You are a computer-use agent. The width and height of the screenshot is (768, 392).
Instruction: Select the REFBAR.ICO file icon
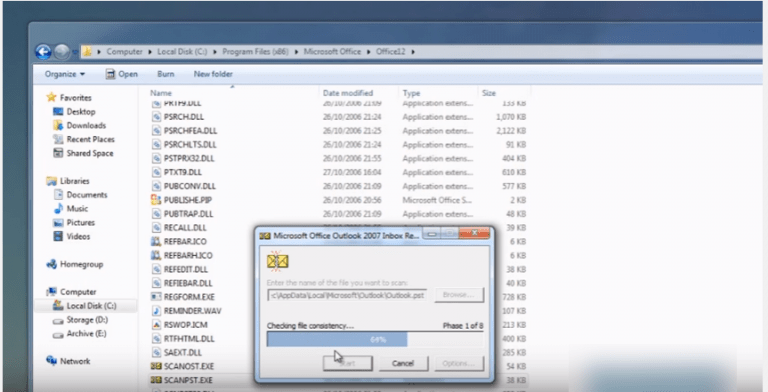point(156,242)
